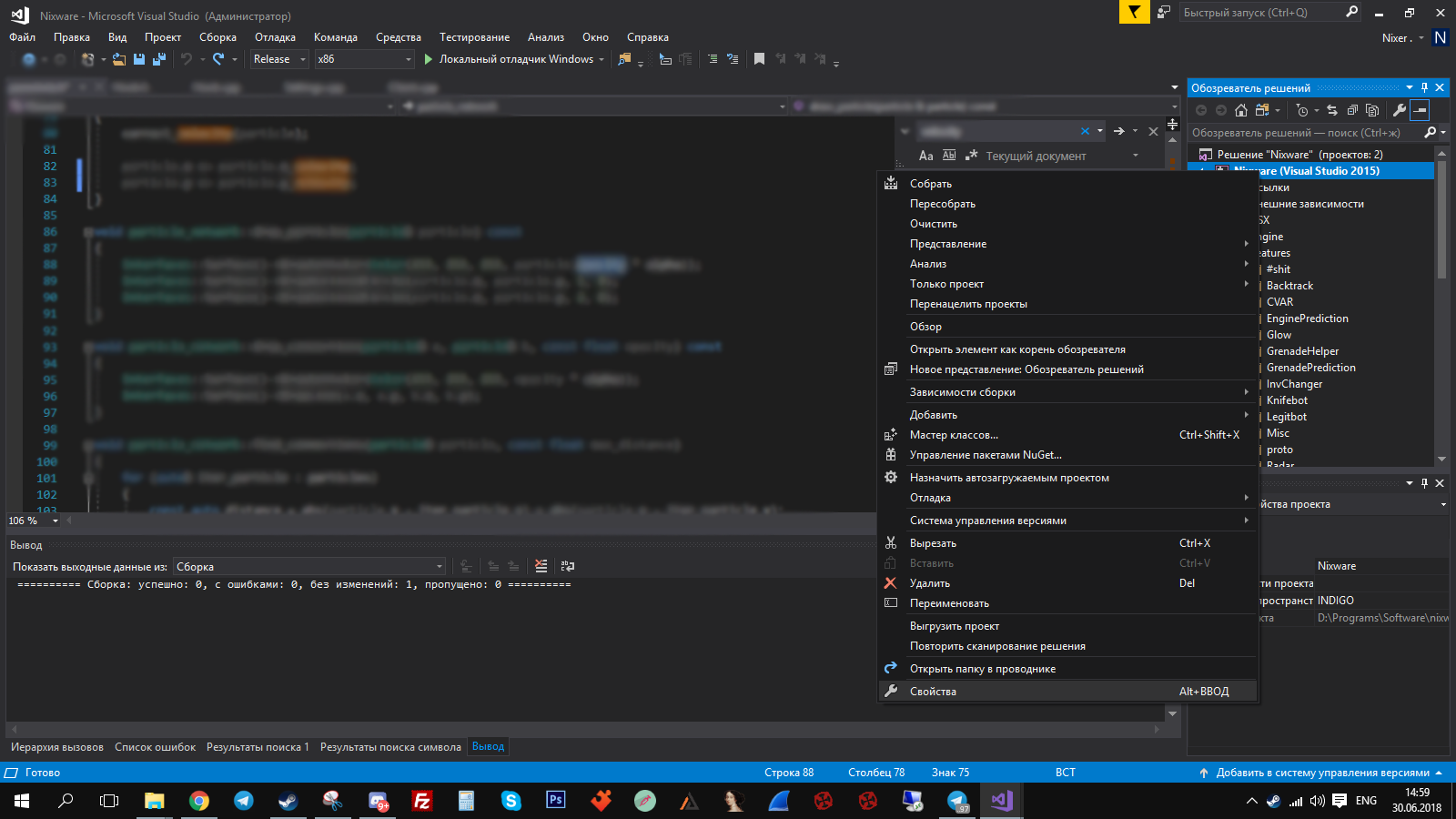1456x819 pixels.
Task: Click the bookmark icon in the toolbar
Action: pyautogui.click(x=759, y=59)
